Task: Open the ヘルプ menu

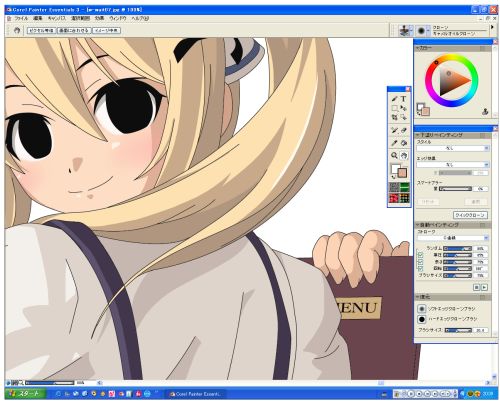Action: tap(140, 19)
